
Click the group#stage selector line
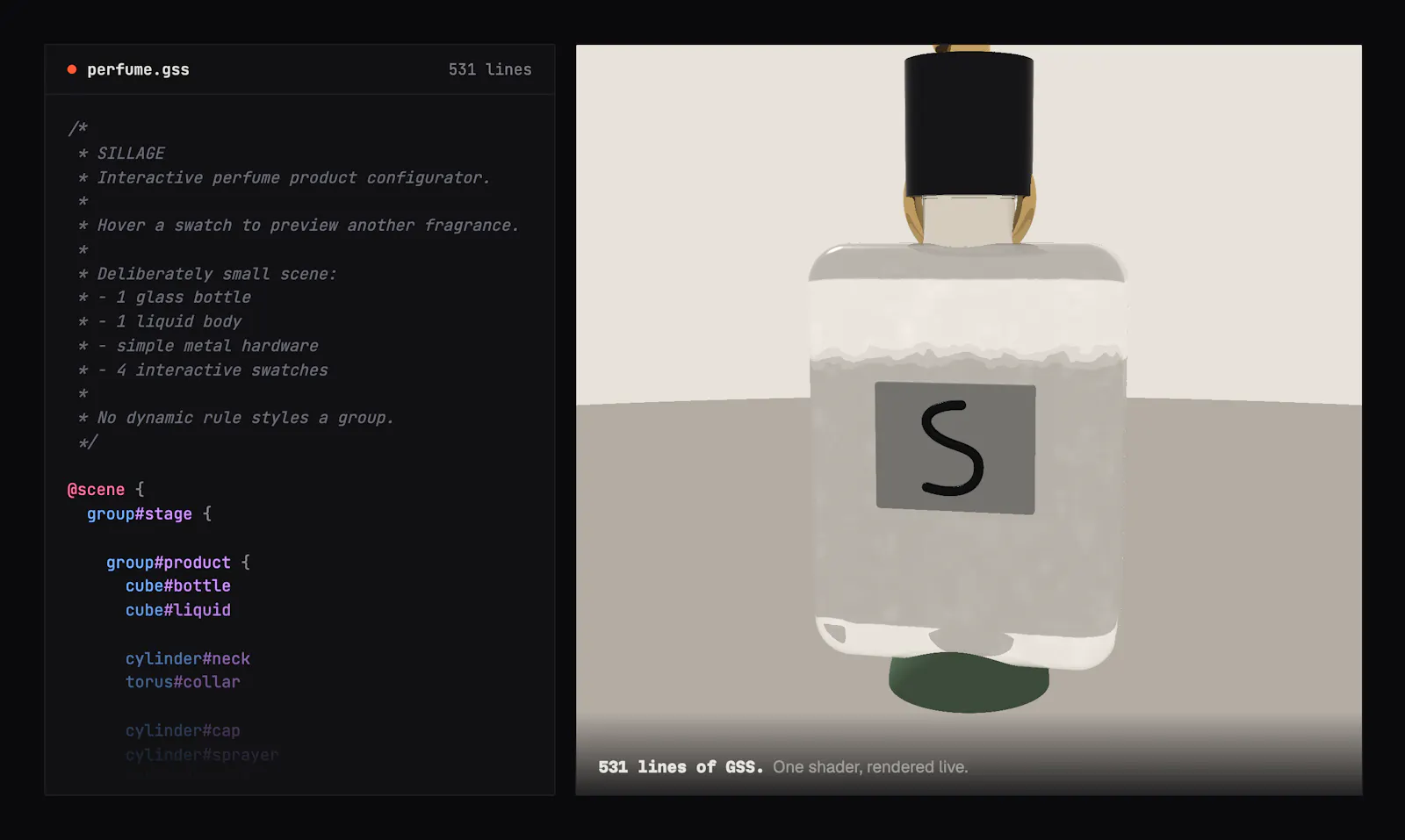[x=148, y=513]
